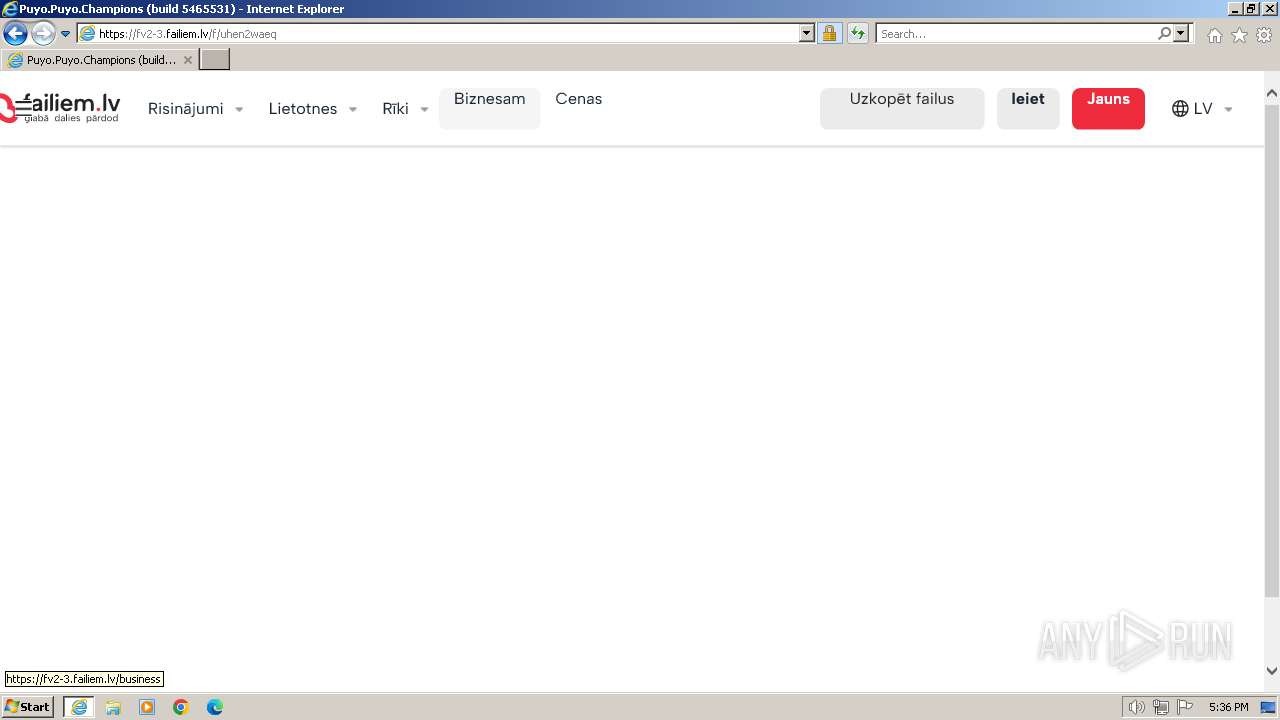Click the Ieiet login button
Image resolution: width=1280 pixels, height=720 pixels.
[x=1028, y=108]
